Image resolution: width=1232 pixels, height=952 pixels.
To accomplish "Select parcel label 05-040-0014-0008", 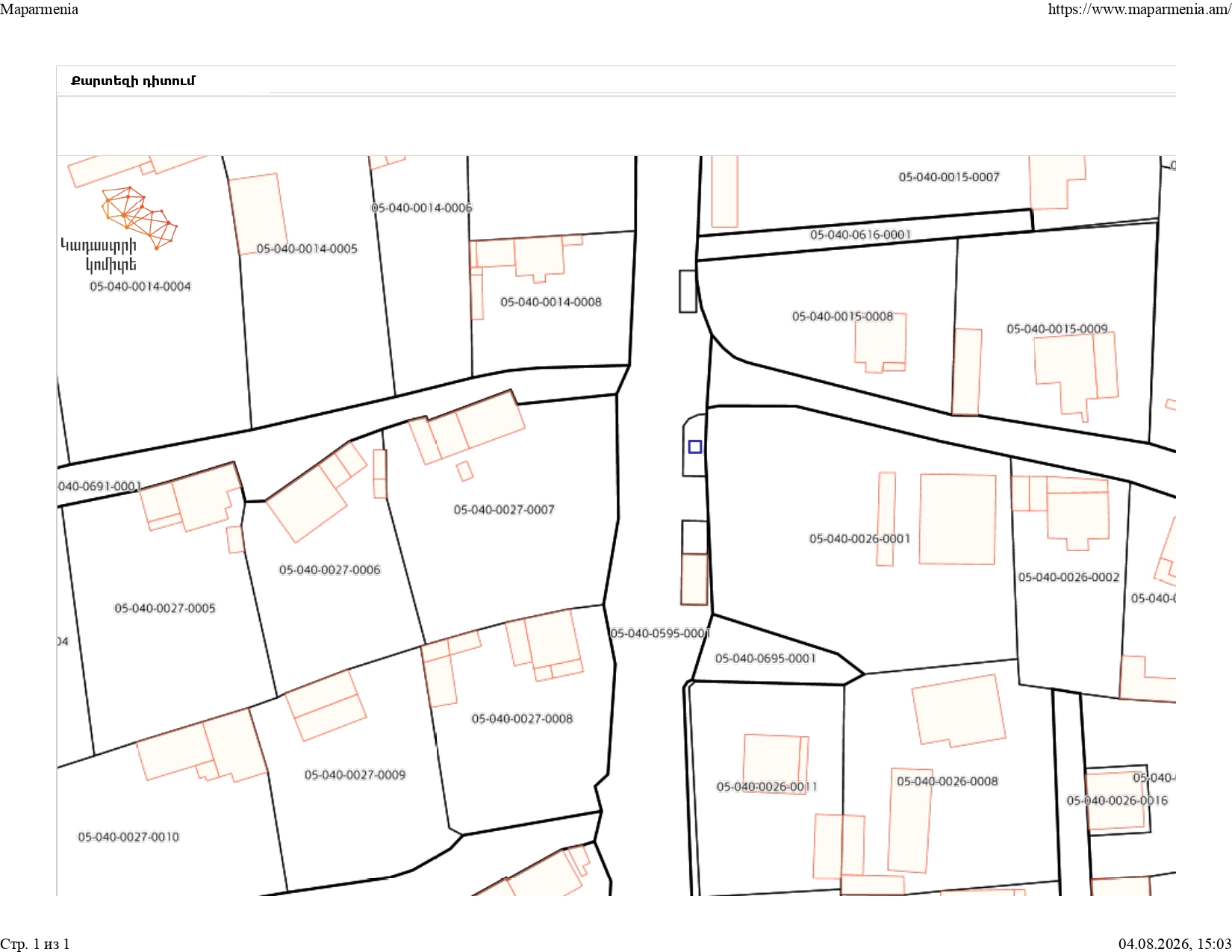I will [x=551, y=302].
